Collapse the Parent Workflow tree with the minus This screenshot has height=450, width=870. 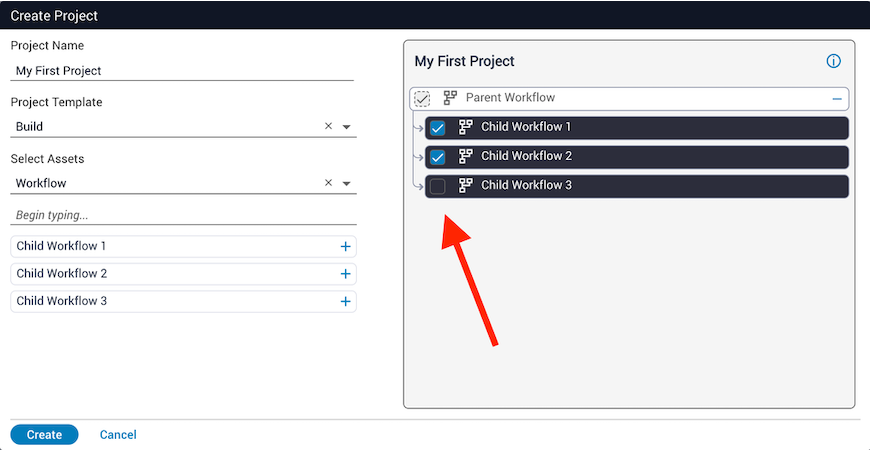836,98
